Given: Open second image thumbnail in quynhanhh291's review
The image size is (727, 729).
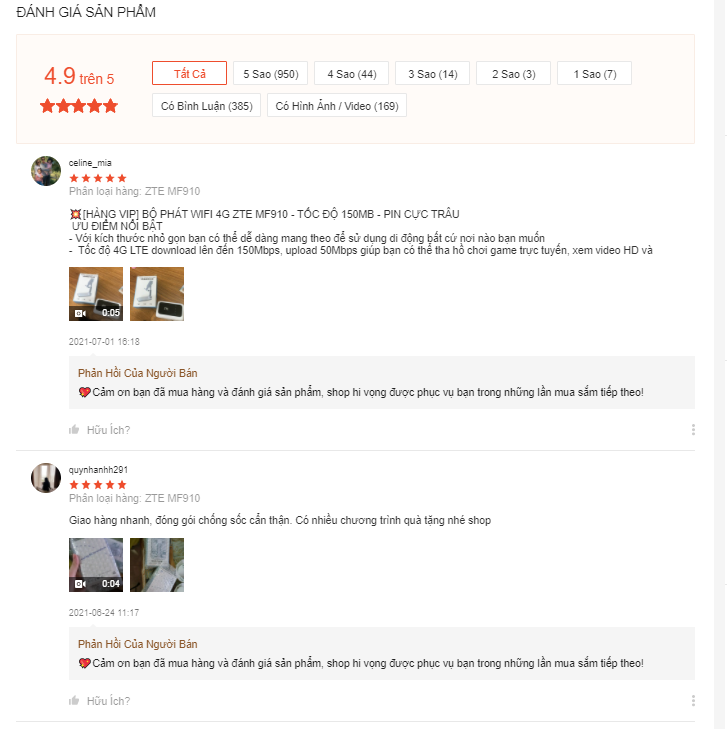Looking at the screenshot, I should (x=157, y=565).
